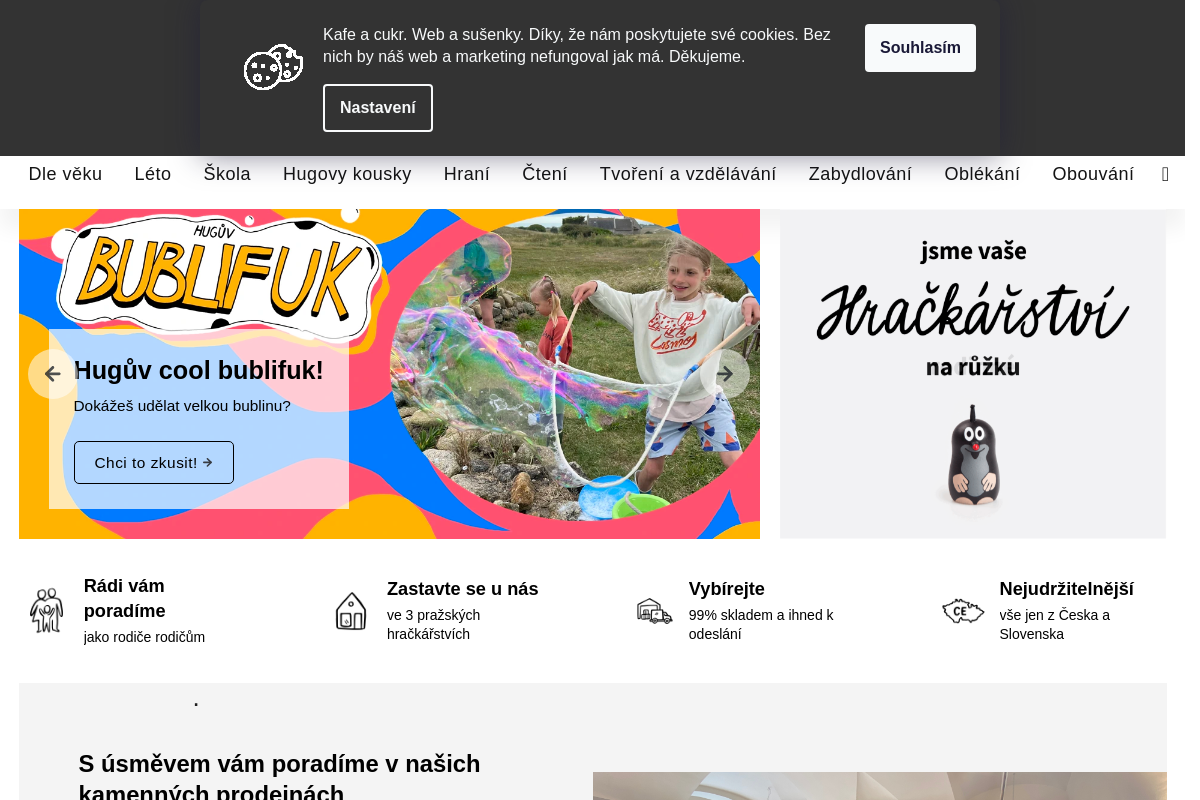Open cookie Nastavení settings
The height and width of the screenshot is (800, 1200).
[x=378, y=108]
